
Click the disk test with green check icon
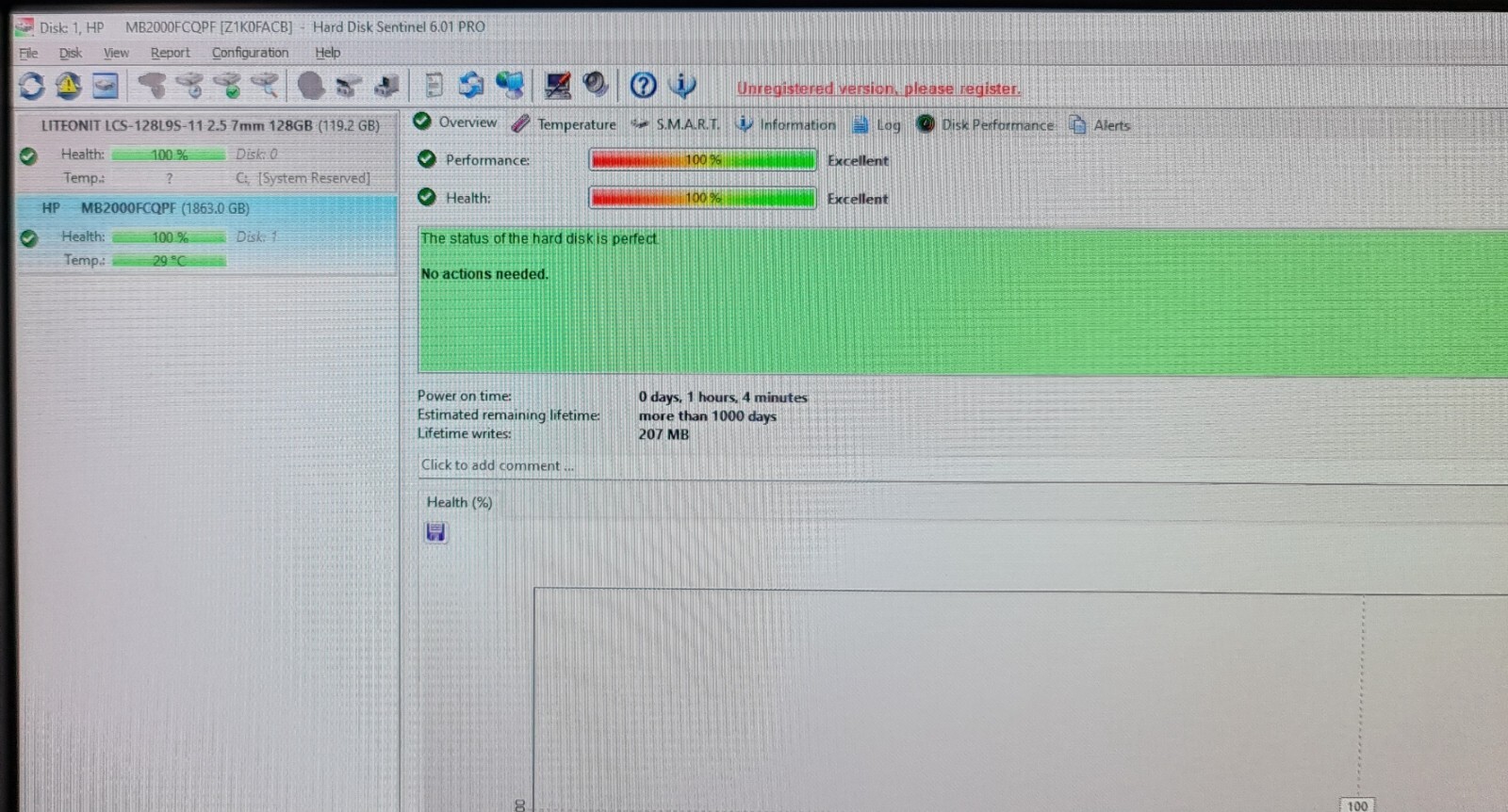[227, 86]
